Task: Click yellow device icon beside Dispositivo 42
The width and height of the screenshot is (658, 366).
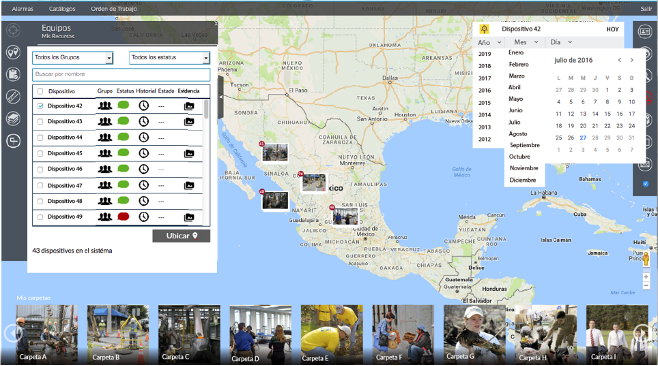Action: [x=484, y=29]
